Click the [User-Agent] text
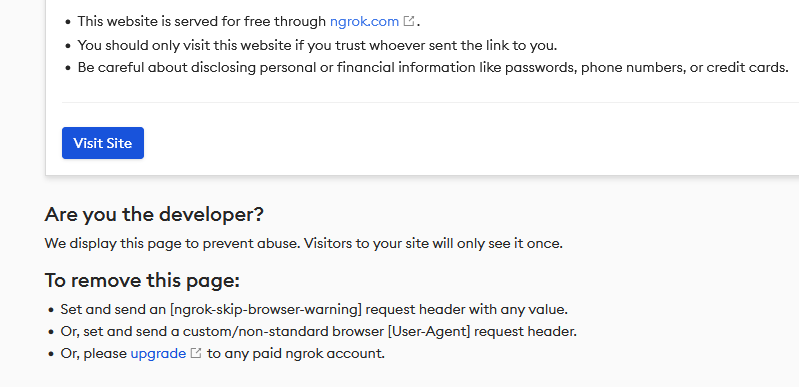The image size is (799, 387). 429,331
